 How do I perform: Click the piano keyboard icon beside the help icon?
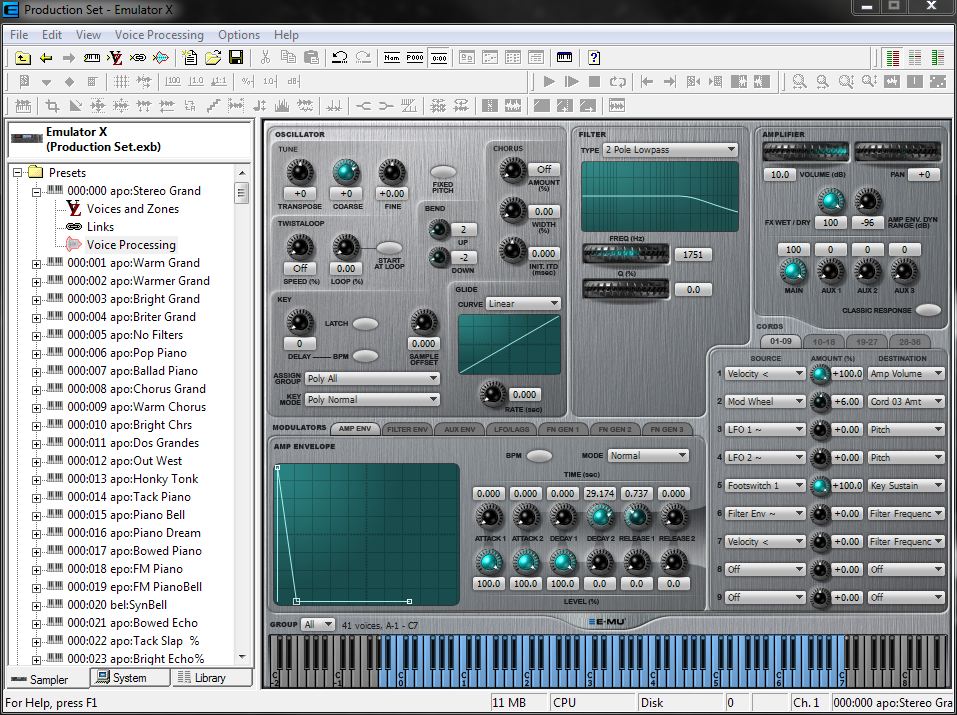point(565,58)
